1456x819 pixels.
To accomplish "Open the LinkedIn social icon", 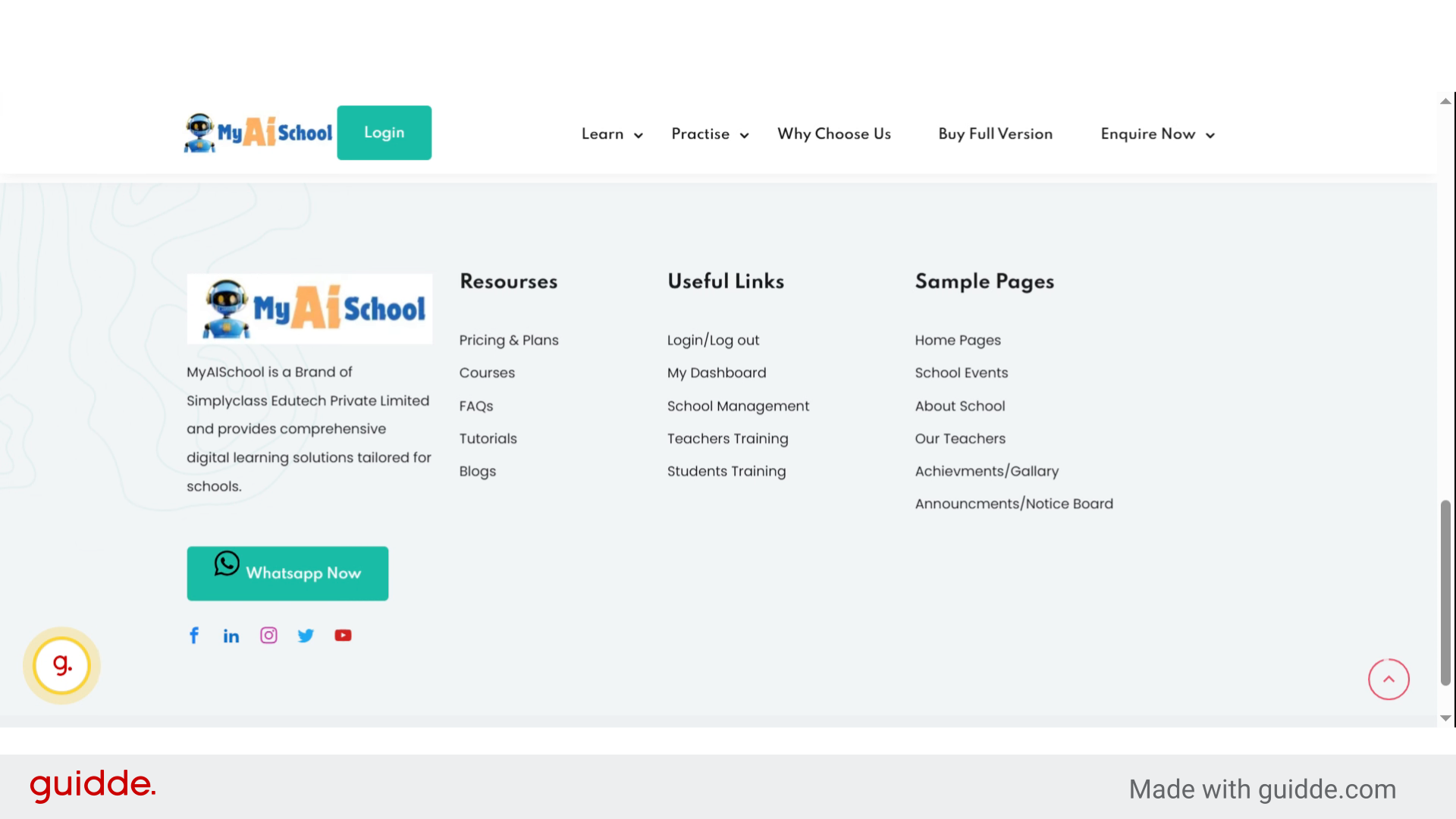I will (231, 635).
